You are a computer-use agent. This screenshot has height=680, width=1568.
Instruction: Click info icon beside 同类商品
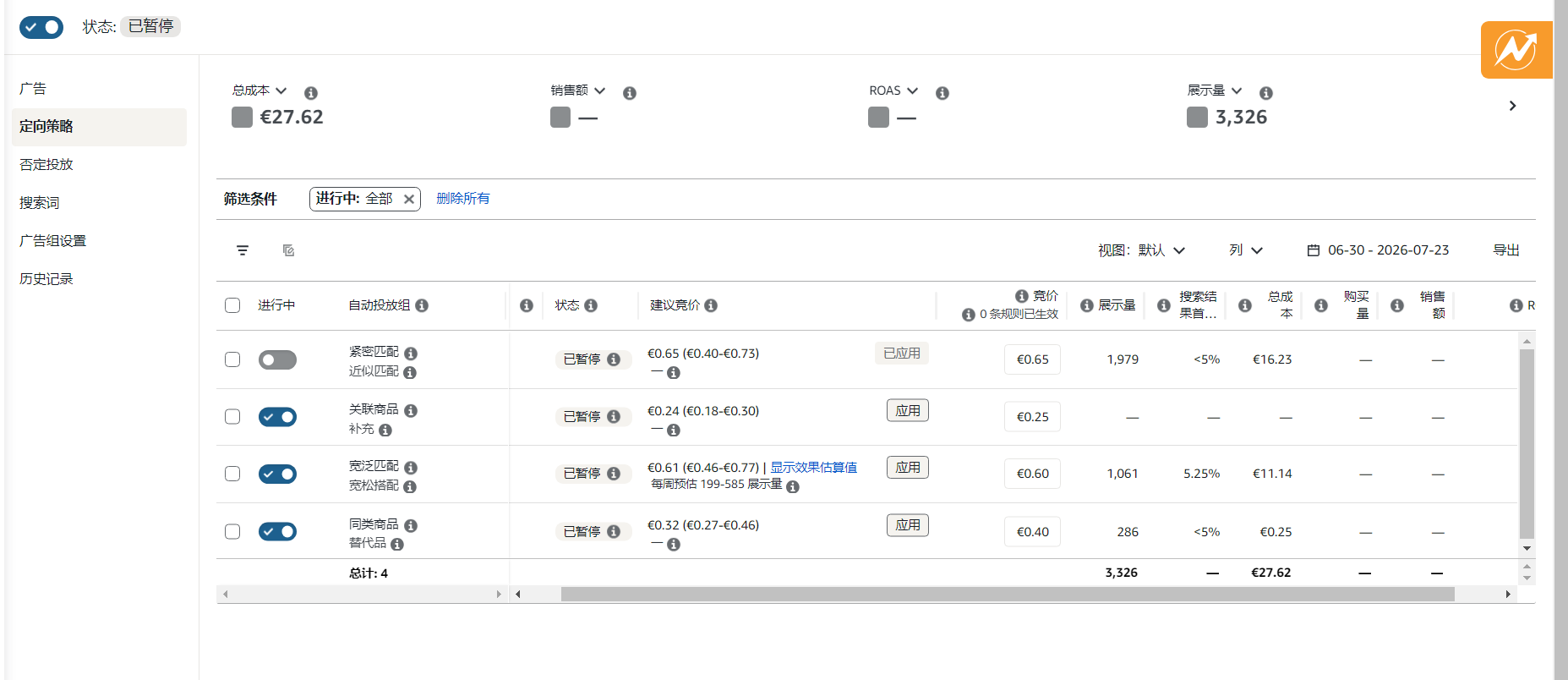(x=411, y=526)
